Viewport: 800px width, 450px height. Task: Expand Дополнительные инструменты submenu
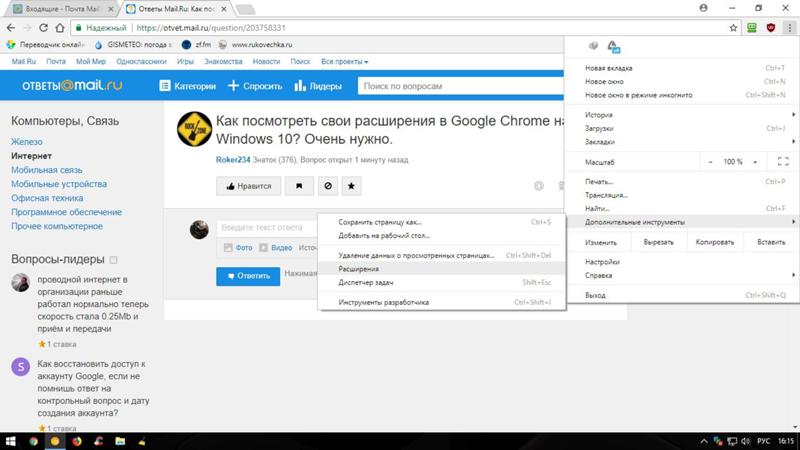682,222
